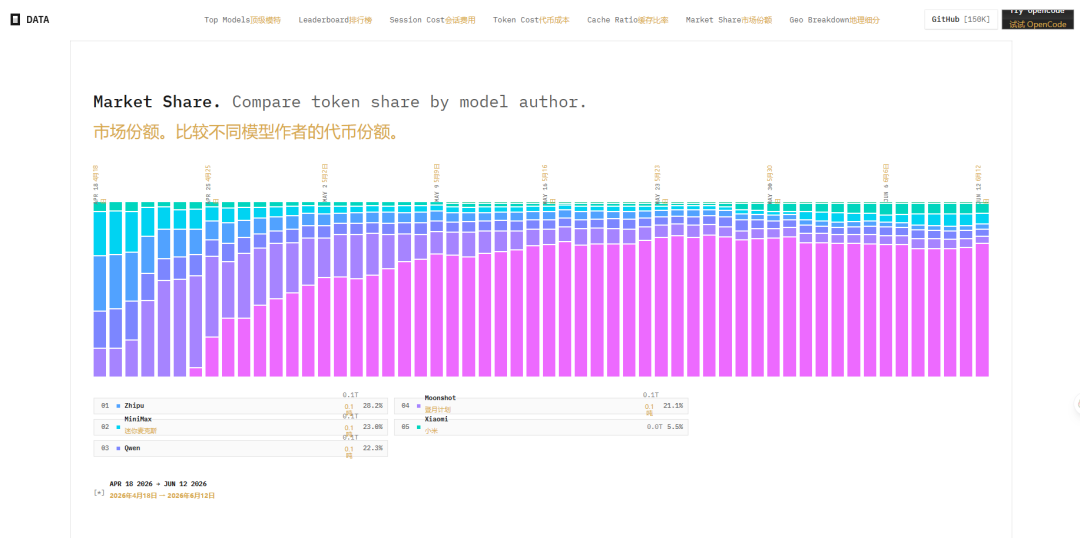Click the GitHub [150K] button

tap(961, 19)
